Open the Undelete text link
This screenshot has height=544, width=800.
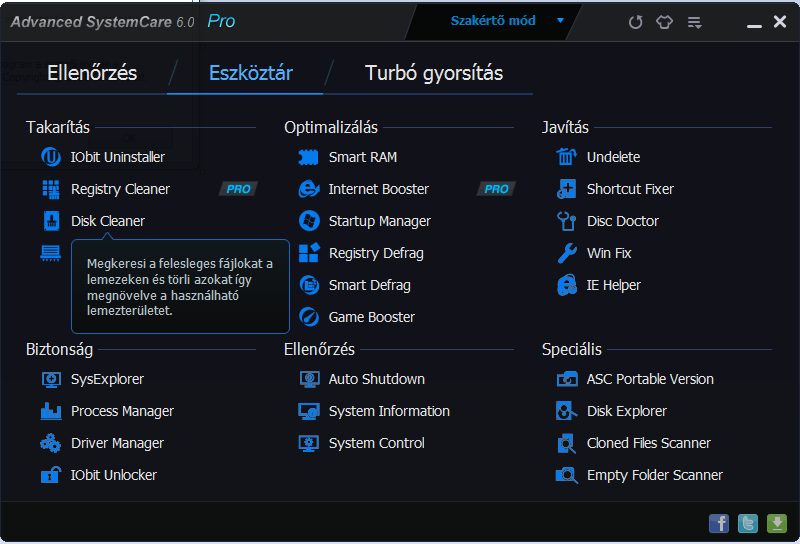pyautogui.click(x=613, y=157)
